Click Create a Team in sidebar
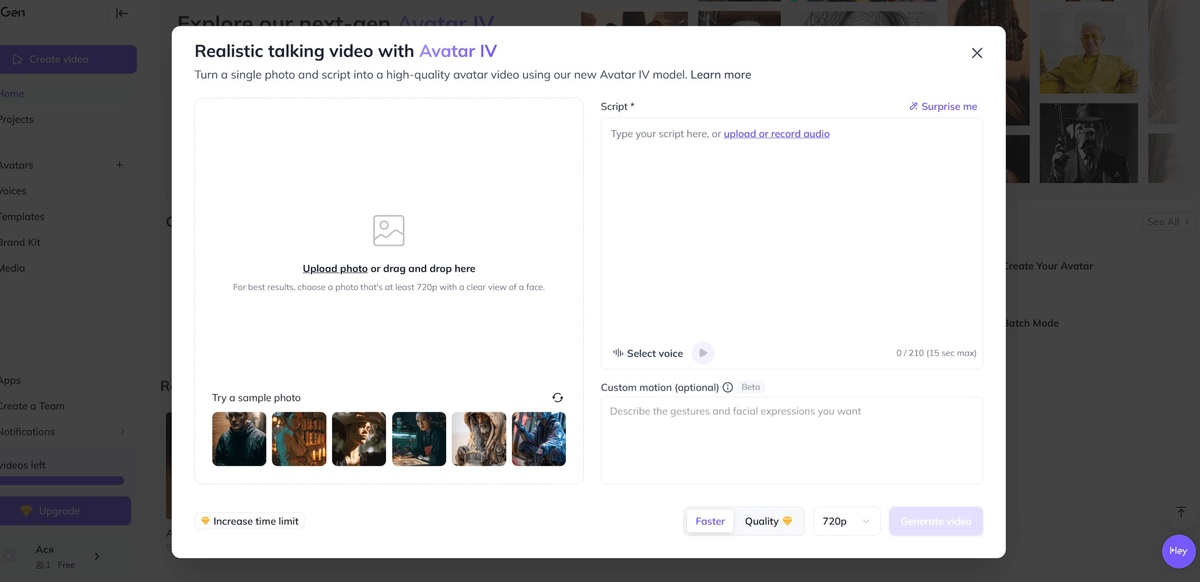Viewport: 1200px width, 582px height. coord(32,407)
